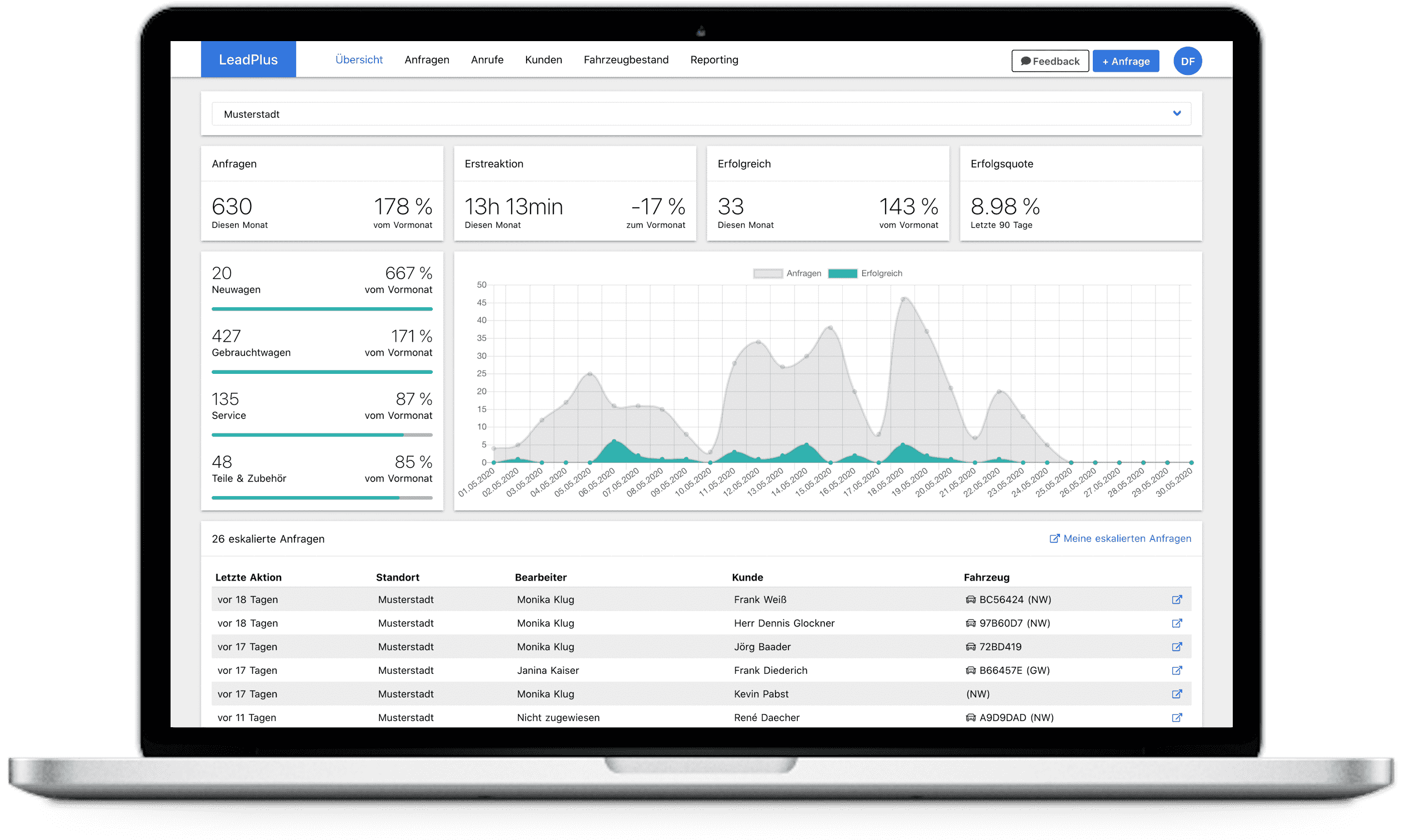This screenshot has height=840, width=1405.
Task: Open external link icon for Jörg Baader row
Action: point(1177,647)
